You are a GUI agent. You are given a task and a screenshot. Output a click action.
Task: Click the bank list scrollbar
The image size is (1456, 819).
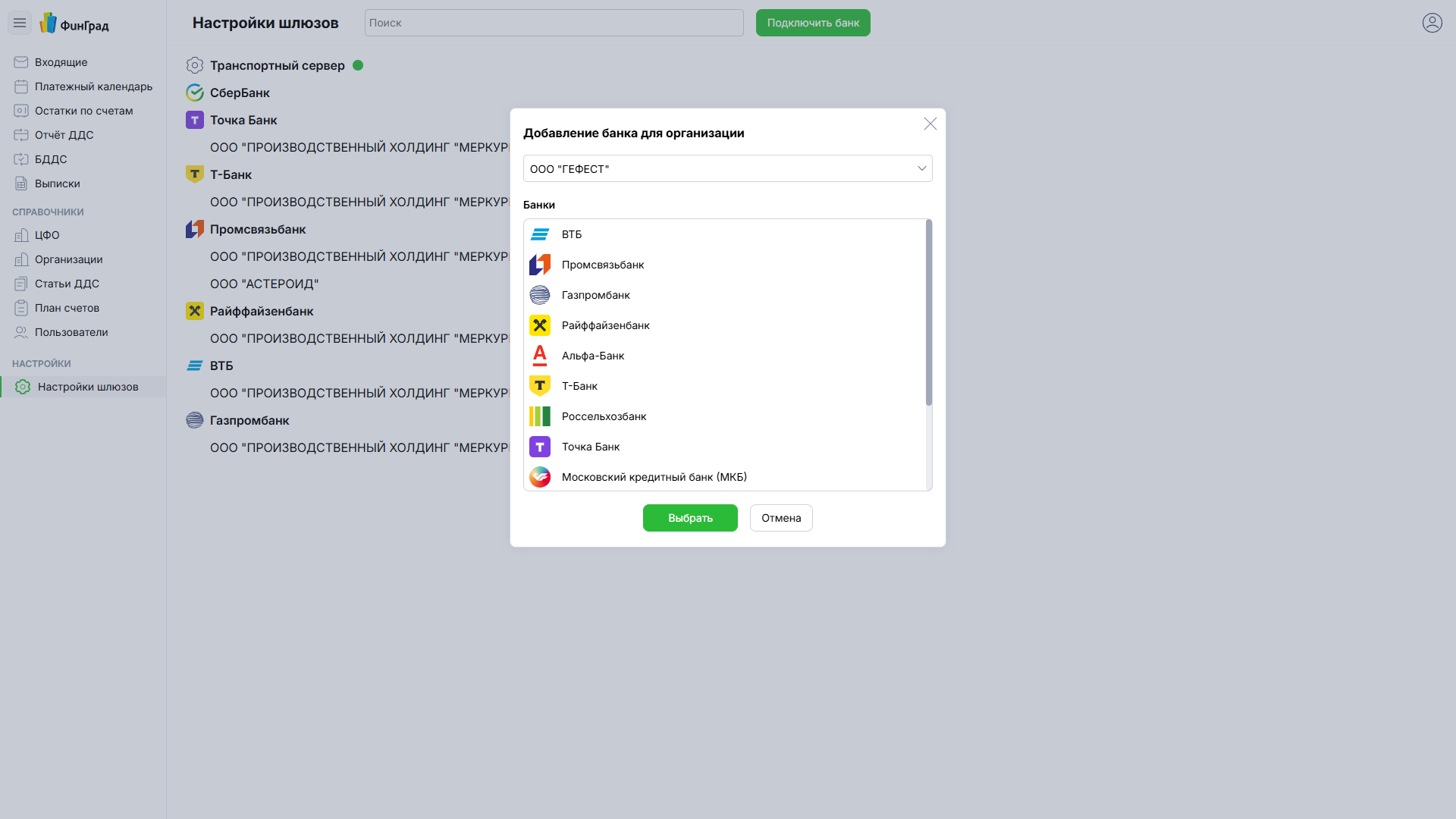928,312
